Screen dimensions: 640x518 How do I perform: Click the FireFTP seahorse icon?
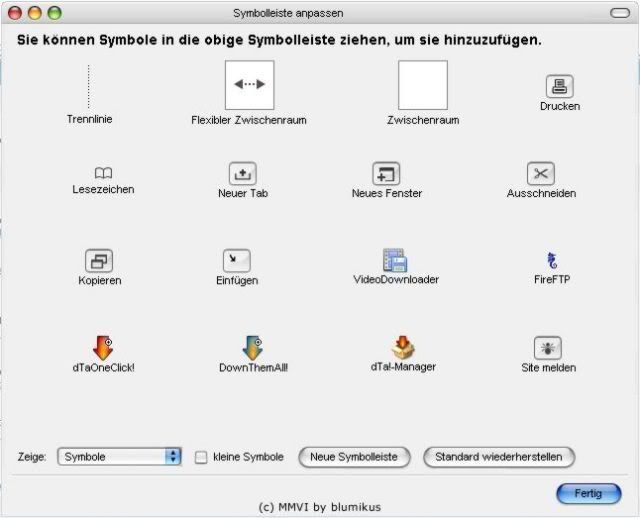[x=551, y=261]
